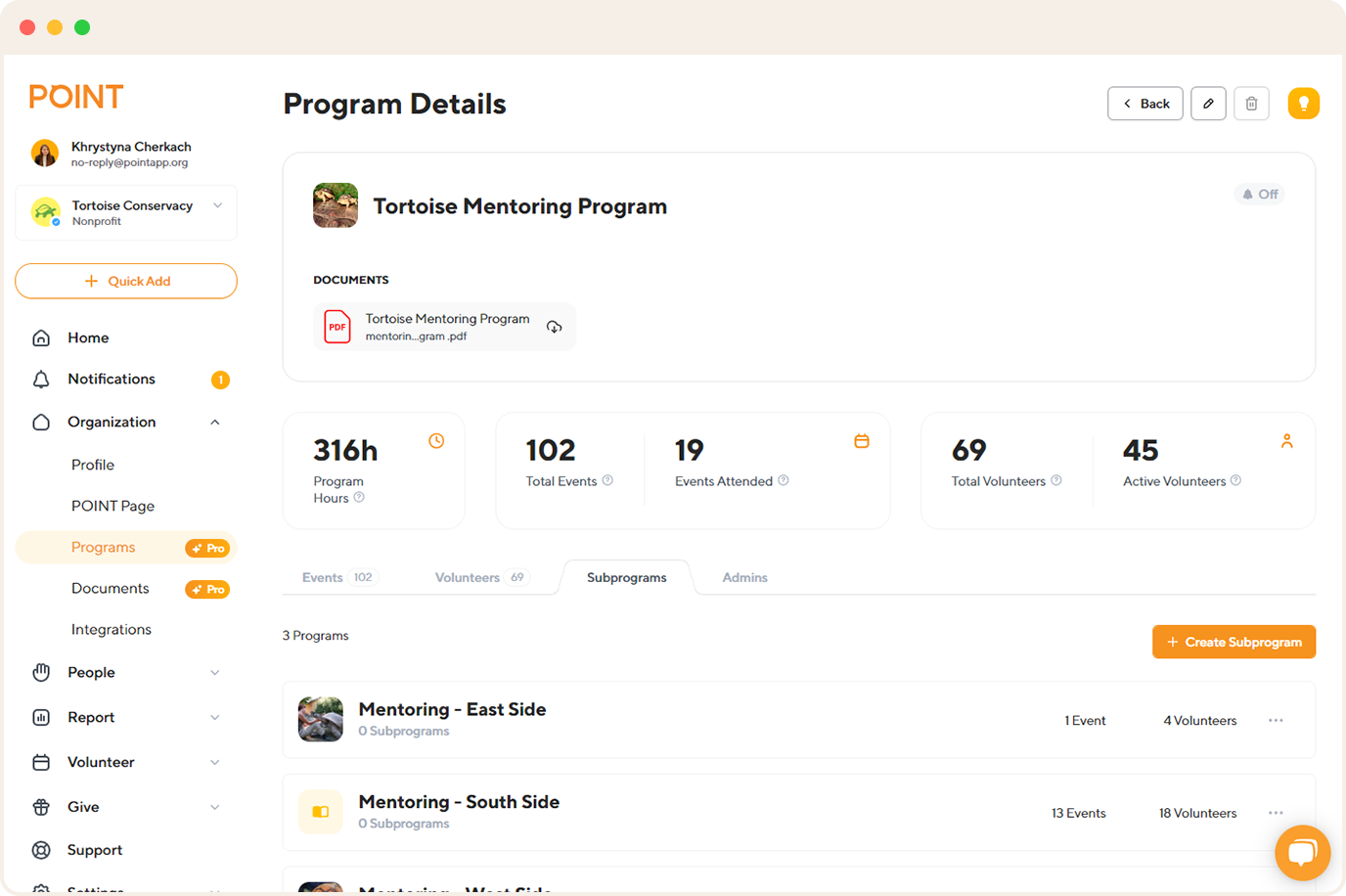Expand the Volunteer sidebar section
1346x896 pixels.
point(215,763)
